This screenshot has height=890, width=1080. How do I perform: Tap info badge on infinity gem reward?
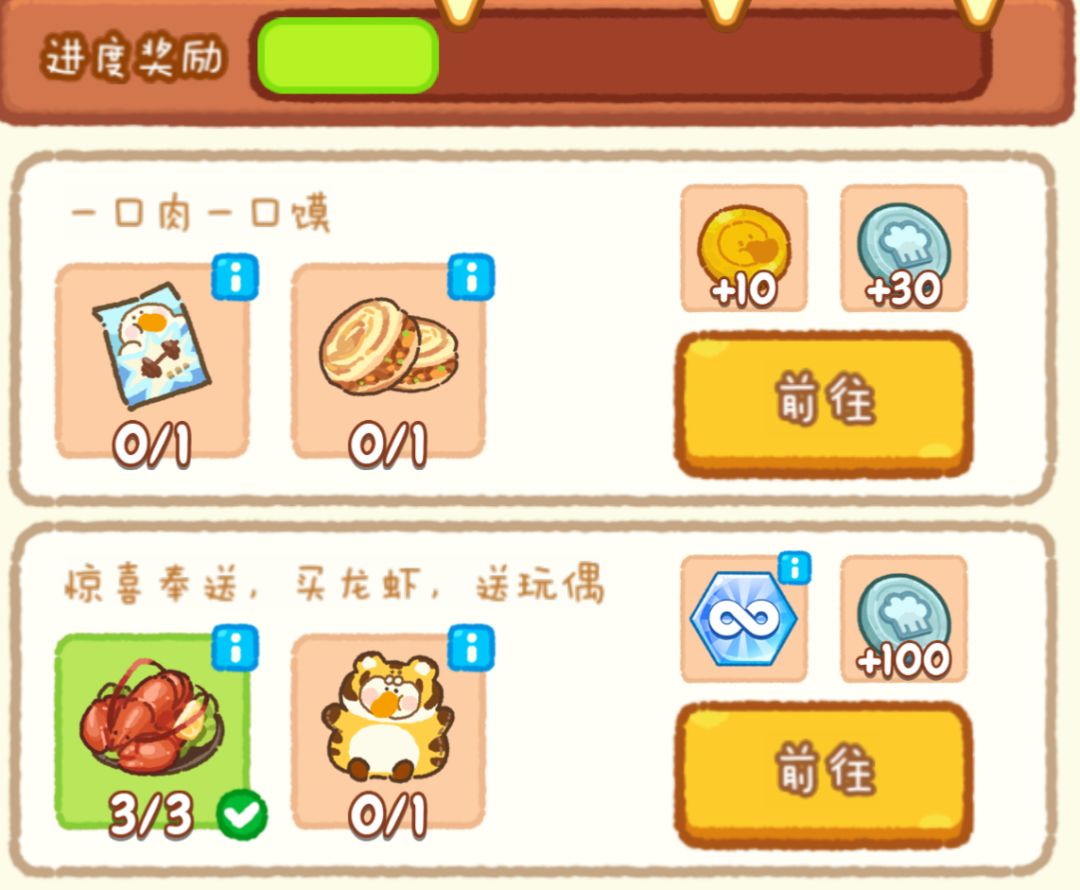[795, 568]
